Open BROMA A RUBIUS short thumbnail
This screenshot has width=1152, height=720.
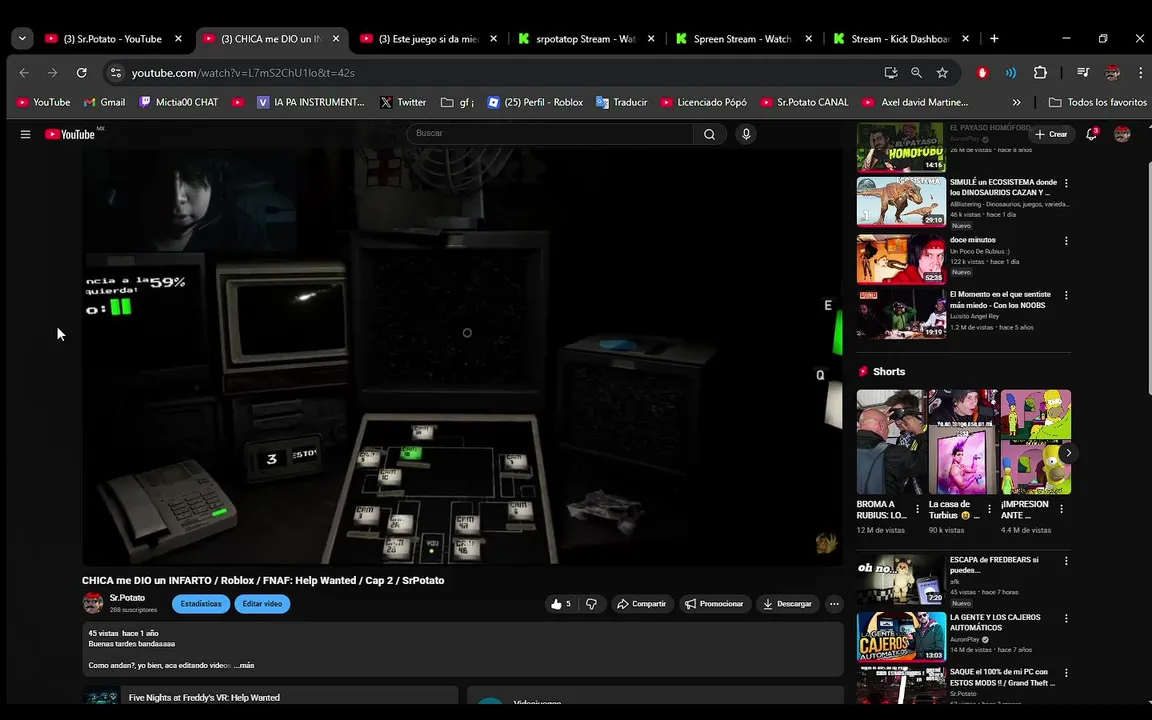[x=891, y=442]
